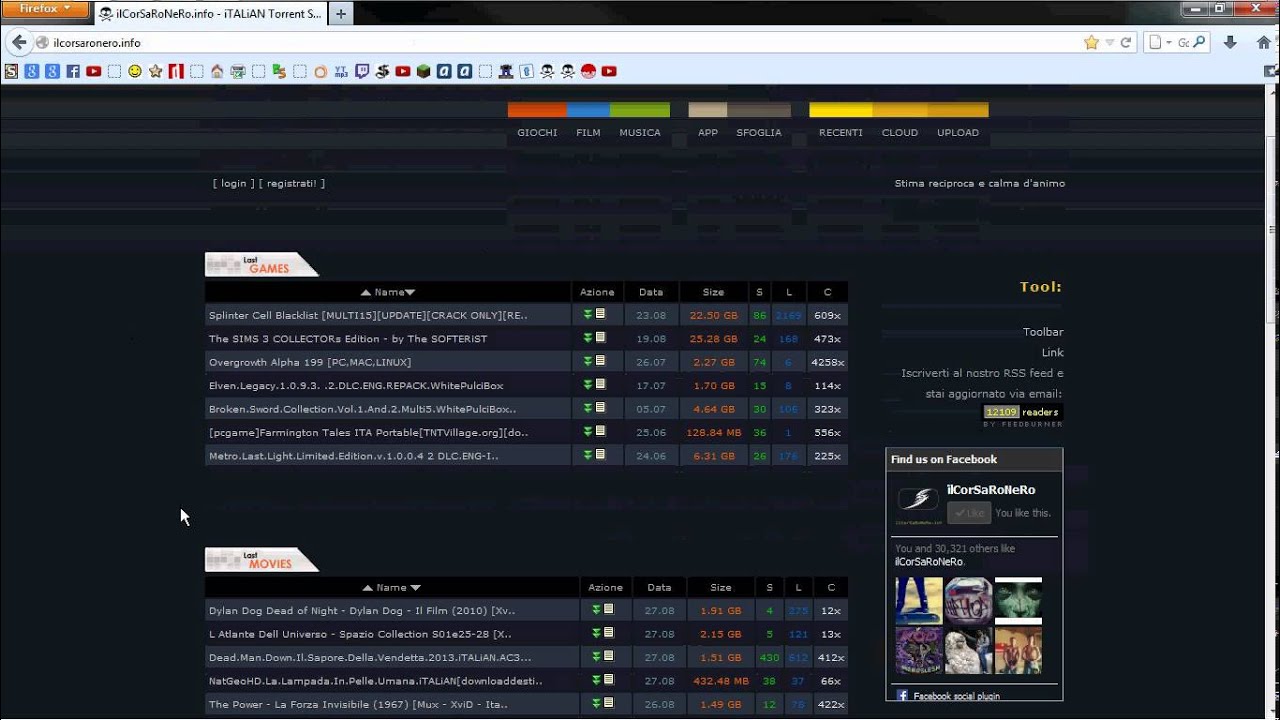Click green download arrow for Metro.Last.Light

pyautogui.click(x=589, y=455)
